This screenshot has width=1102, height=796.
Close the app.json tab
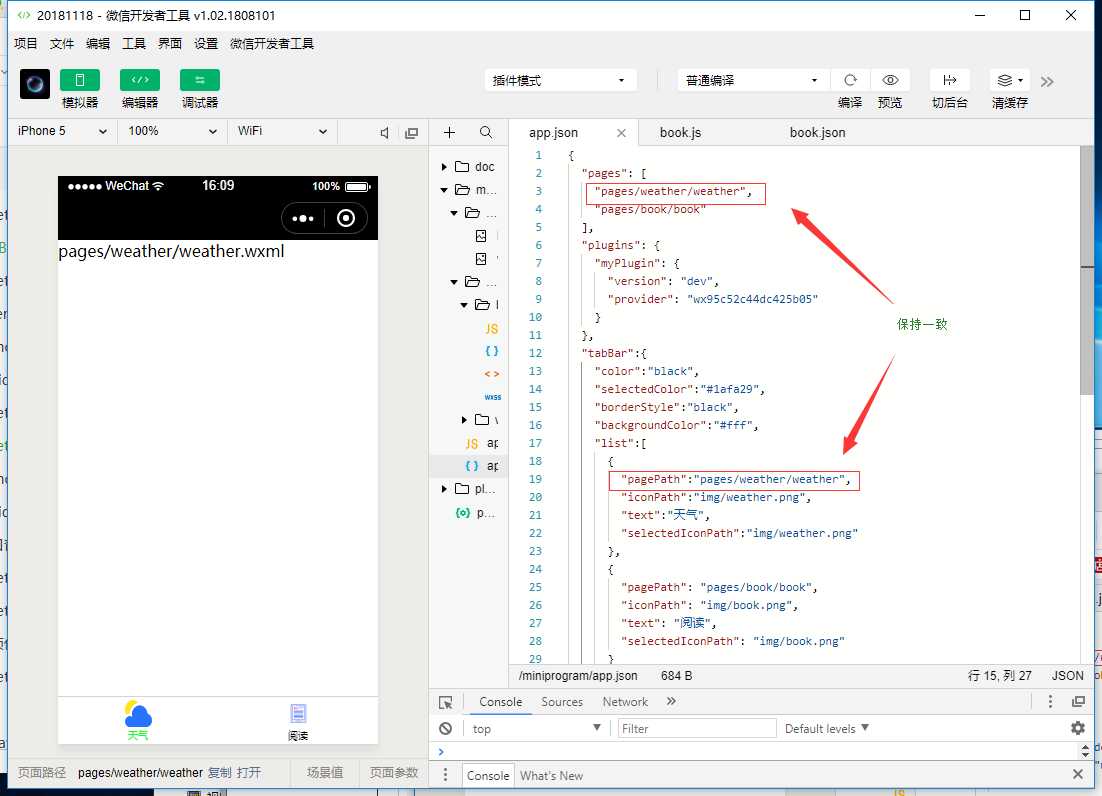pos(621,133)
